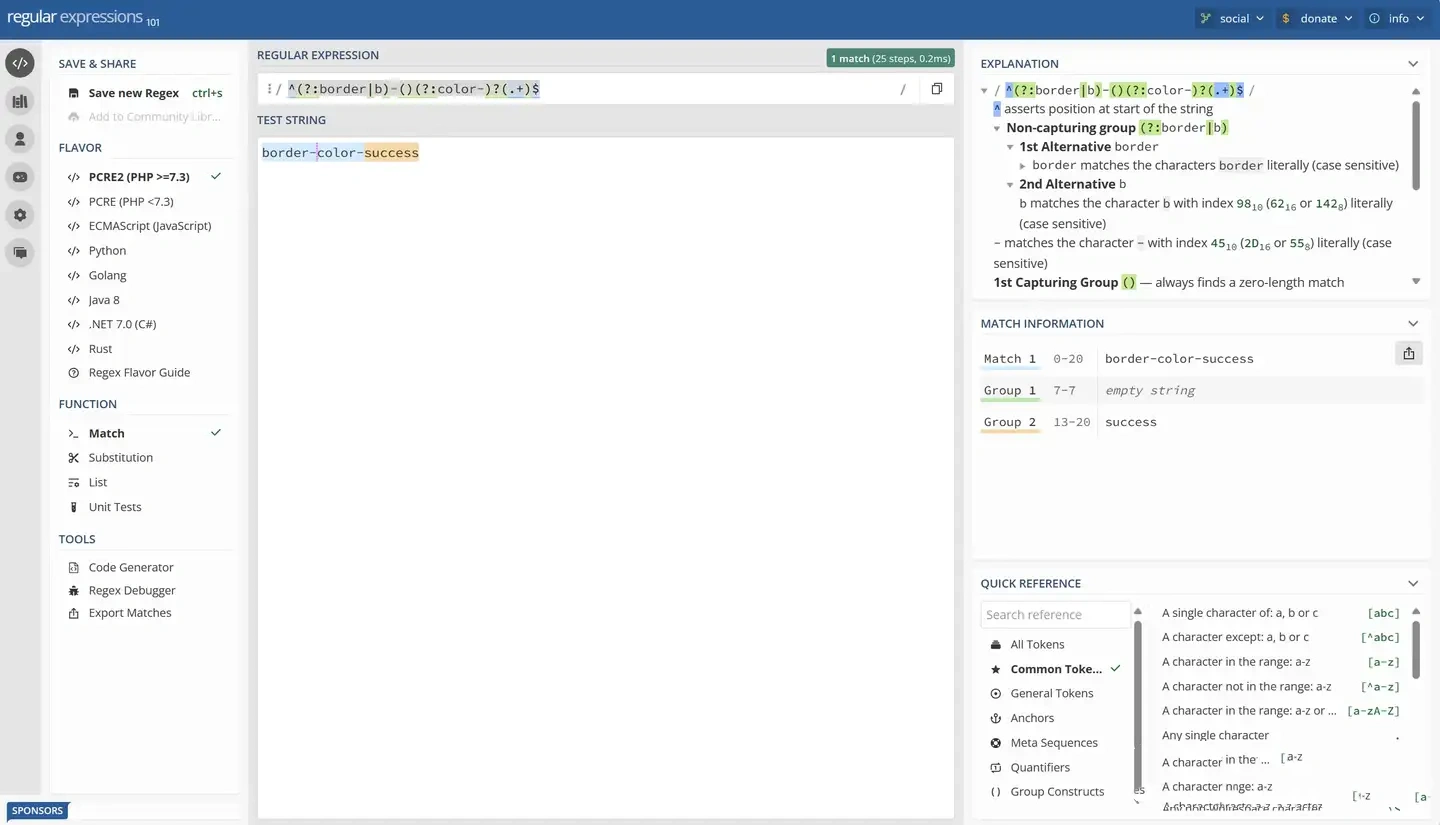Select ECMAScript (JavaScript) flavor
The height and width of the screenshot is (825, 1440).
pyautogui.click(x=149, y=226)
